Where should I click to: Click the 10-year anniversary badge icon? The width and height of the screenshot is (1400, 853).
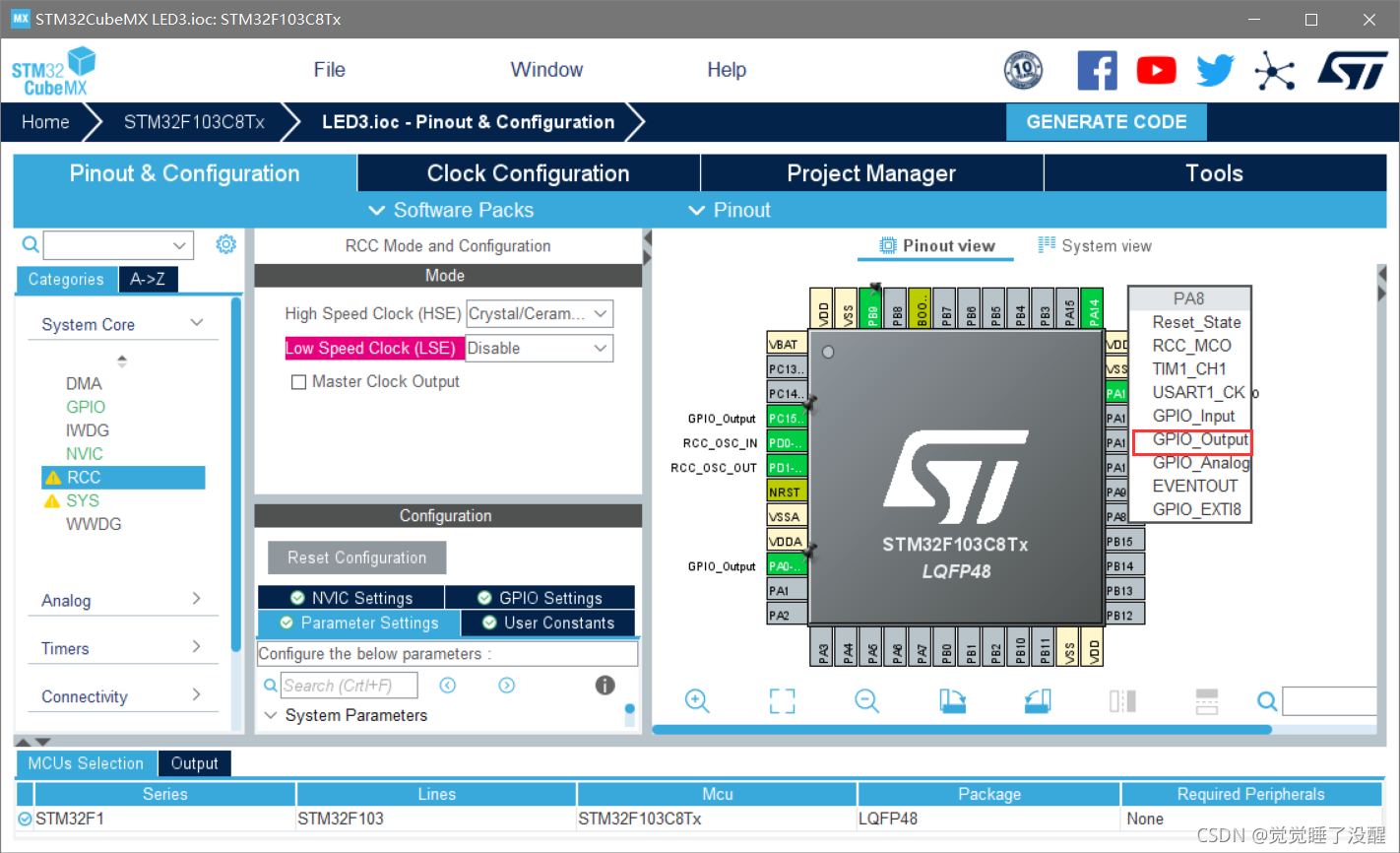click(1023, 71)
